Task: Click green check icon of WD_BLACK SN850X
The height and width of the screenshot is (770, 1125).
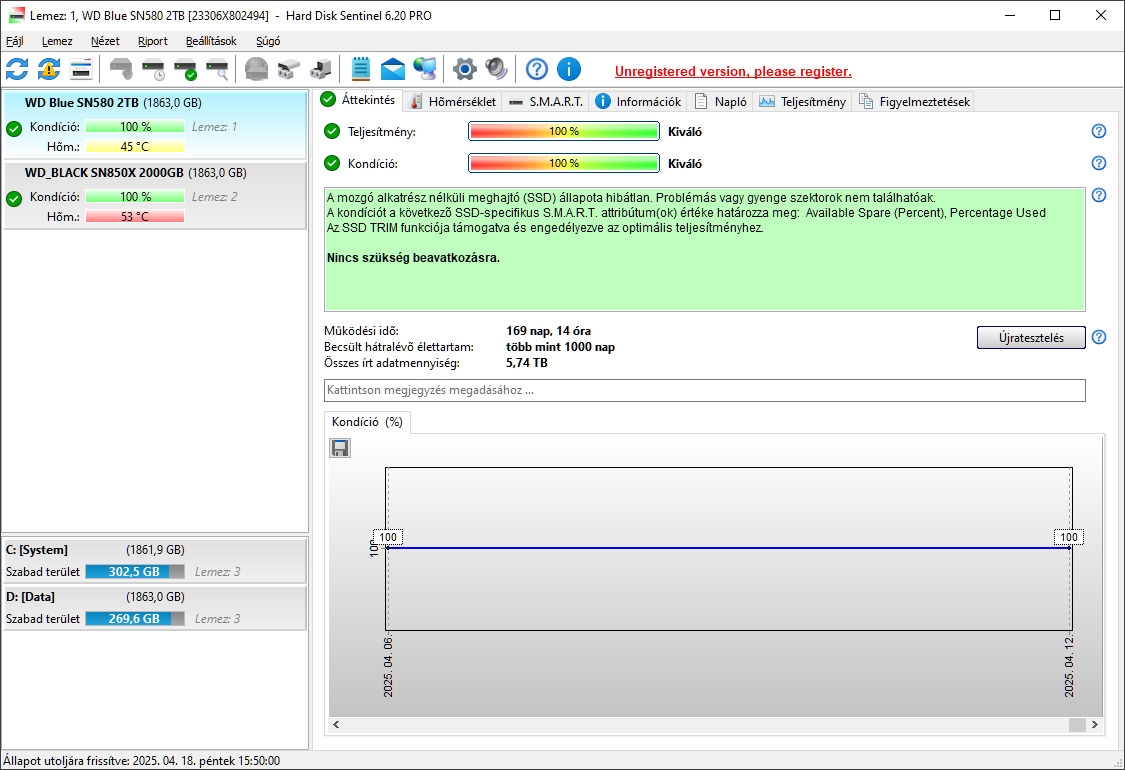Action: [14, 199]
